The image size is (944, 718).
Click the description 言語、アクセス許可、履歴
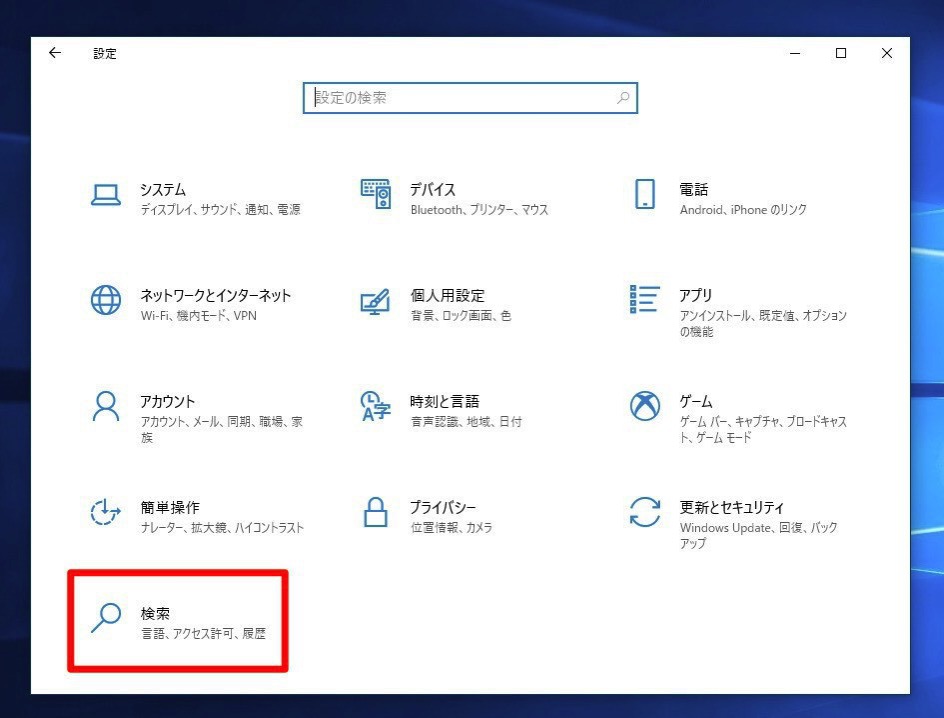(203, 633)
